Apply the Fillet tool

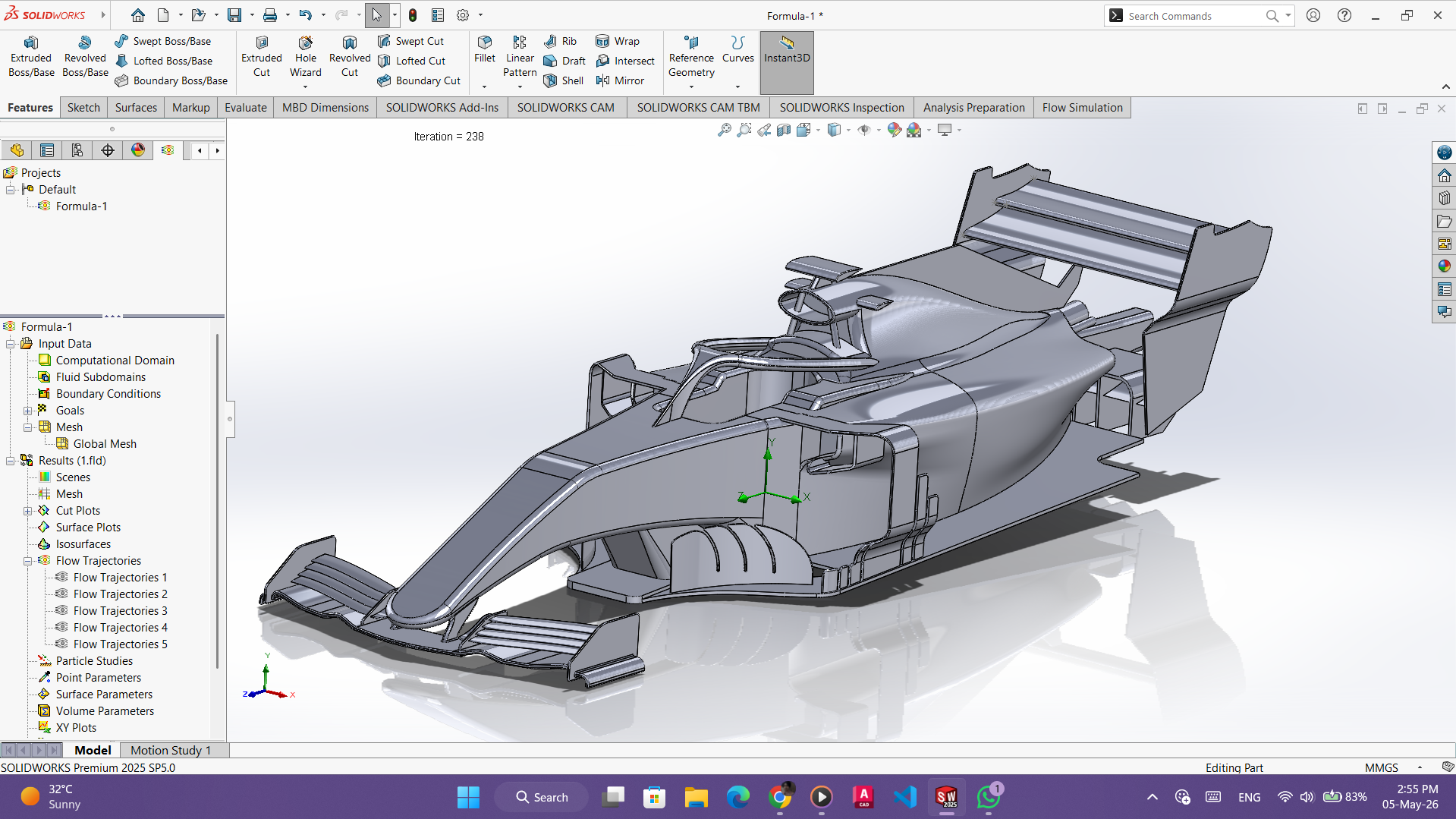[485, 49]
